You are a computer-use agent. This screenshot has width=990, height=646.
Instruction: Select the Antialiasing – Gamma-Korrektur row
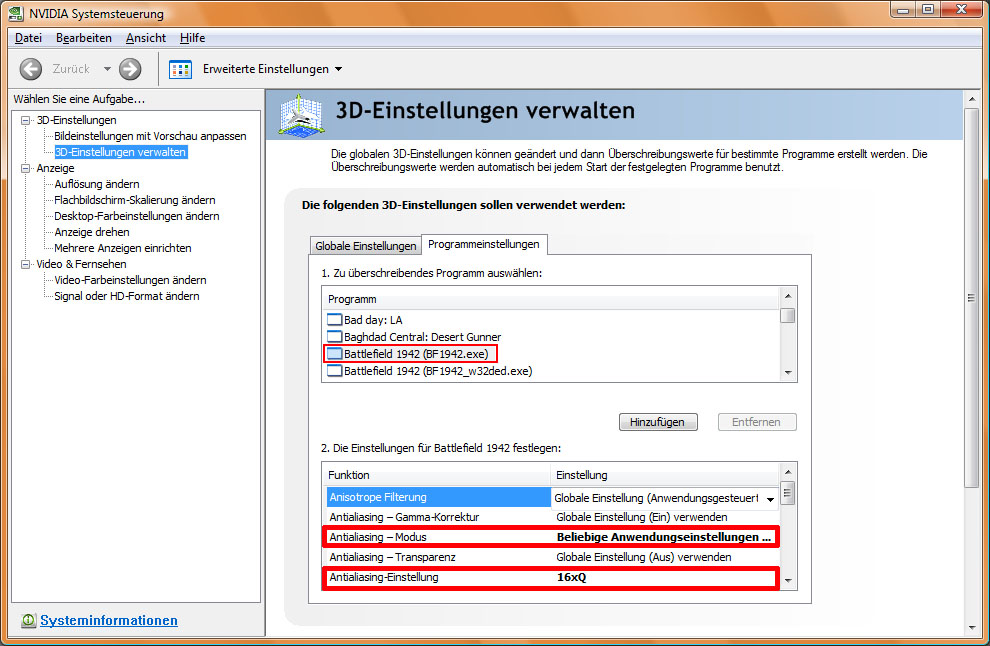pos(552,517)
